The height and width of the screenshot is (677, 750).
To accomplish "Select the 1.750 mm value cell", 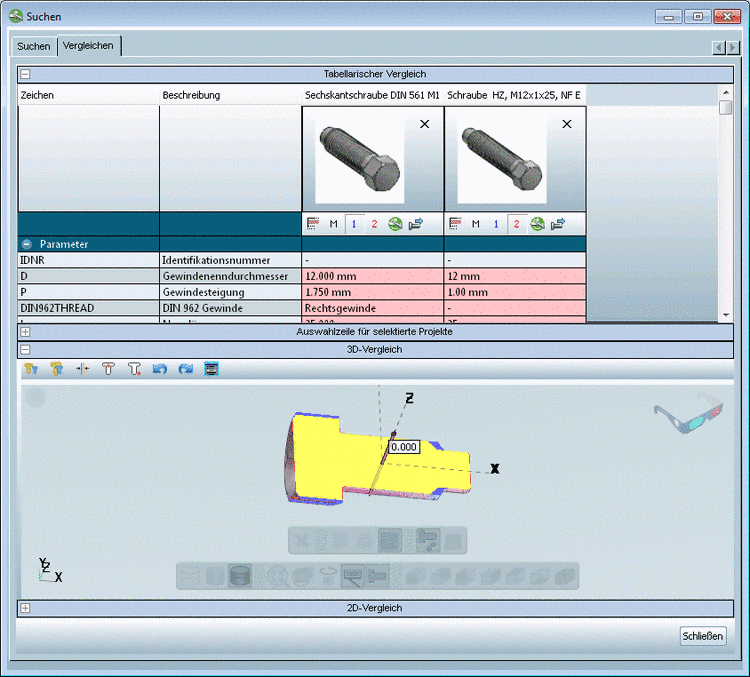I will (373, 292).
